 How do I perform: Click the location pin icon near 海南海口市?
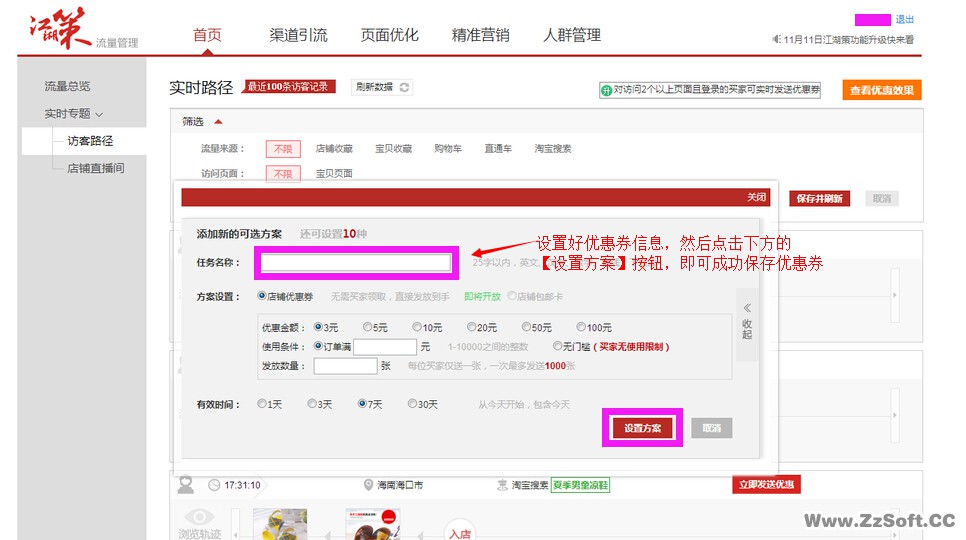368,485
